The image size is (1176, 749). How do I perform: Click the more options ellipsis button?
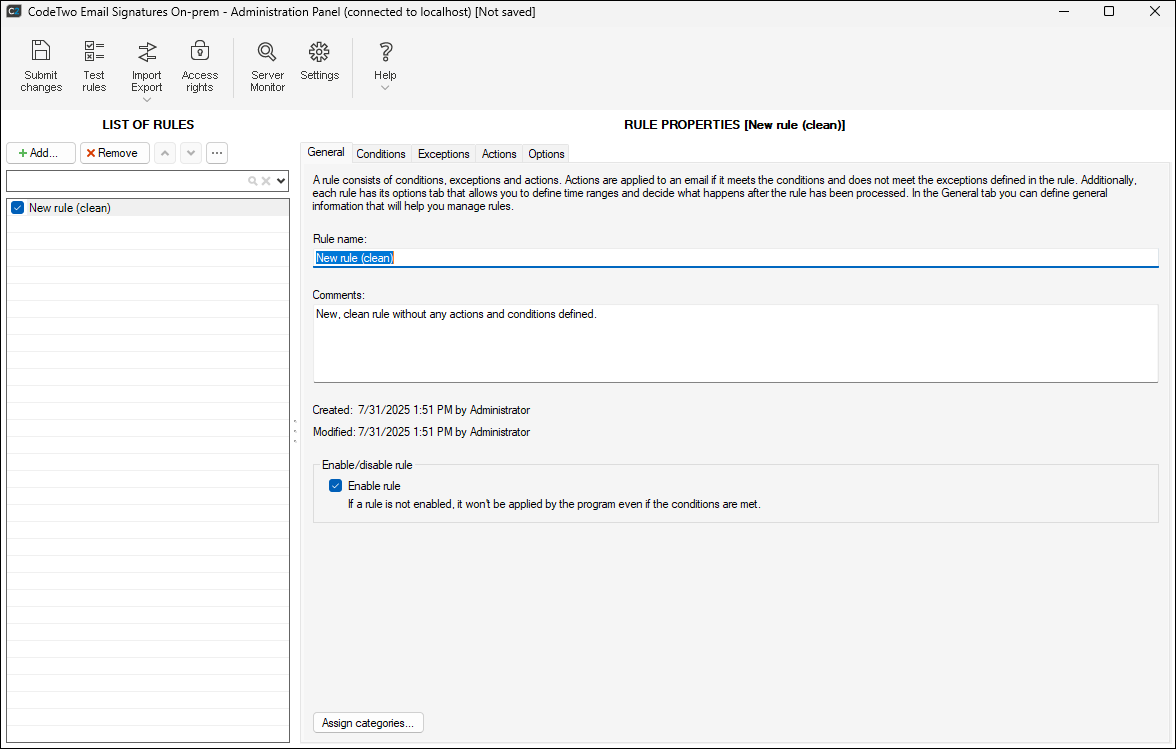pos(217,153)
